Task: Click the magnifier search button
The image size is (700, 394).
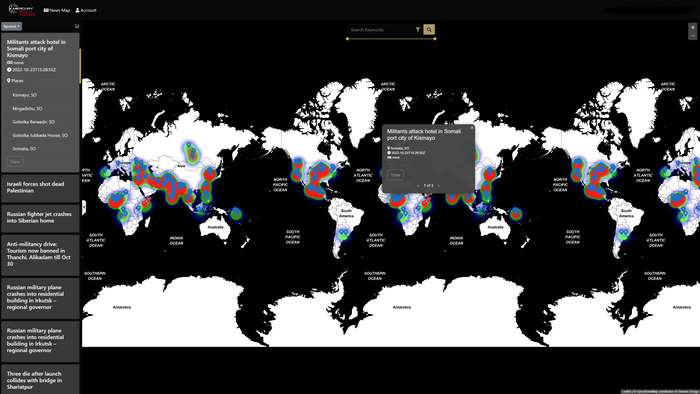Action: click(x=429, y=29)
